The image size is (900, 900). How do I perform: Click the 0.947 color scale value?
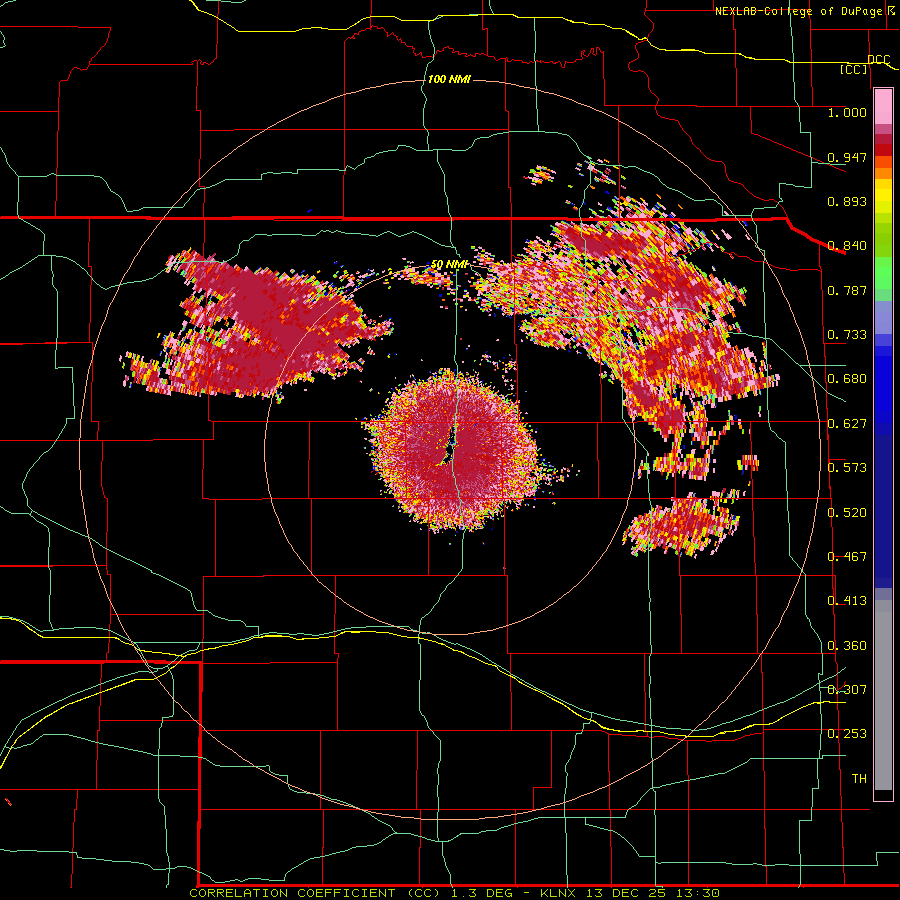pyautogui.click(x=847, y=157)
